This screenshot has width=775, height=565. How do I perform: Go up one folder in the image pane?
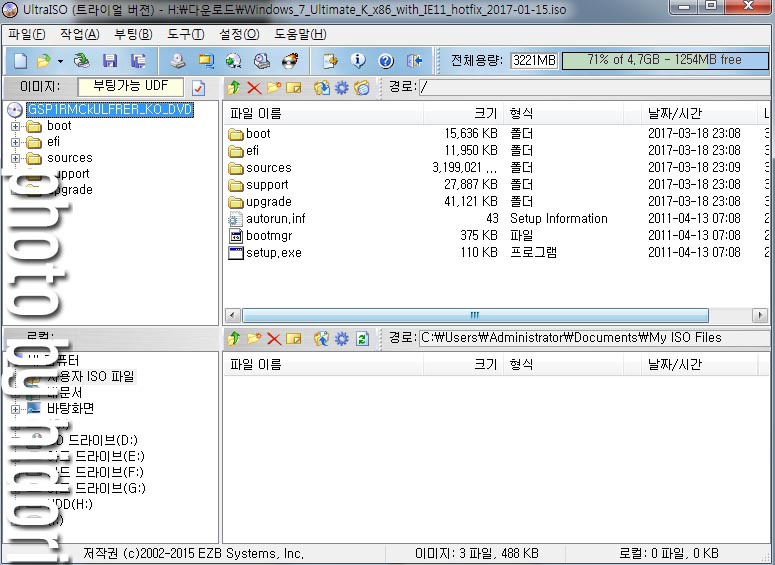pos(234,88)
